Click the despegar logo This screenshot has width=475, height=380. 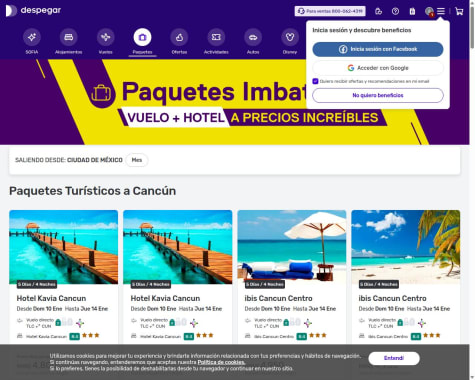pos(33,11)
